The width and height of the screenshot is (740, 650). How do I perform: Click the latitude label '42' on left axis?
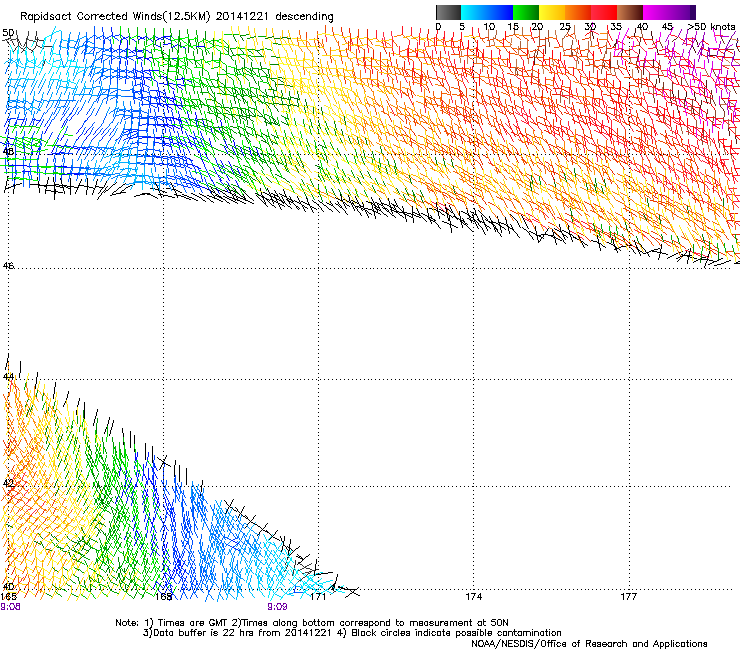click(8, 483)
